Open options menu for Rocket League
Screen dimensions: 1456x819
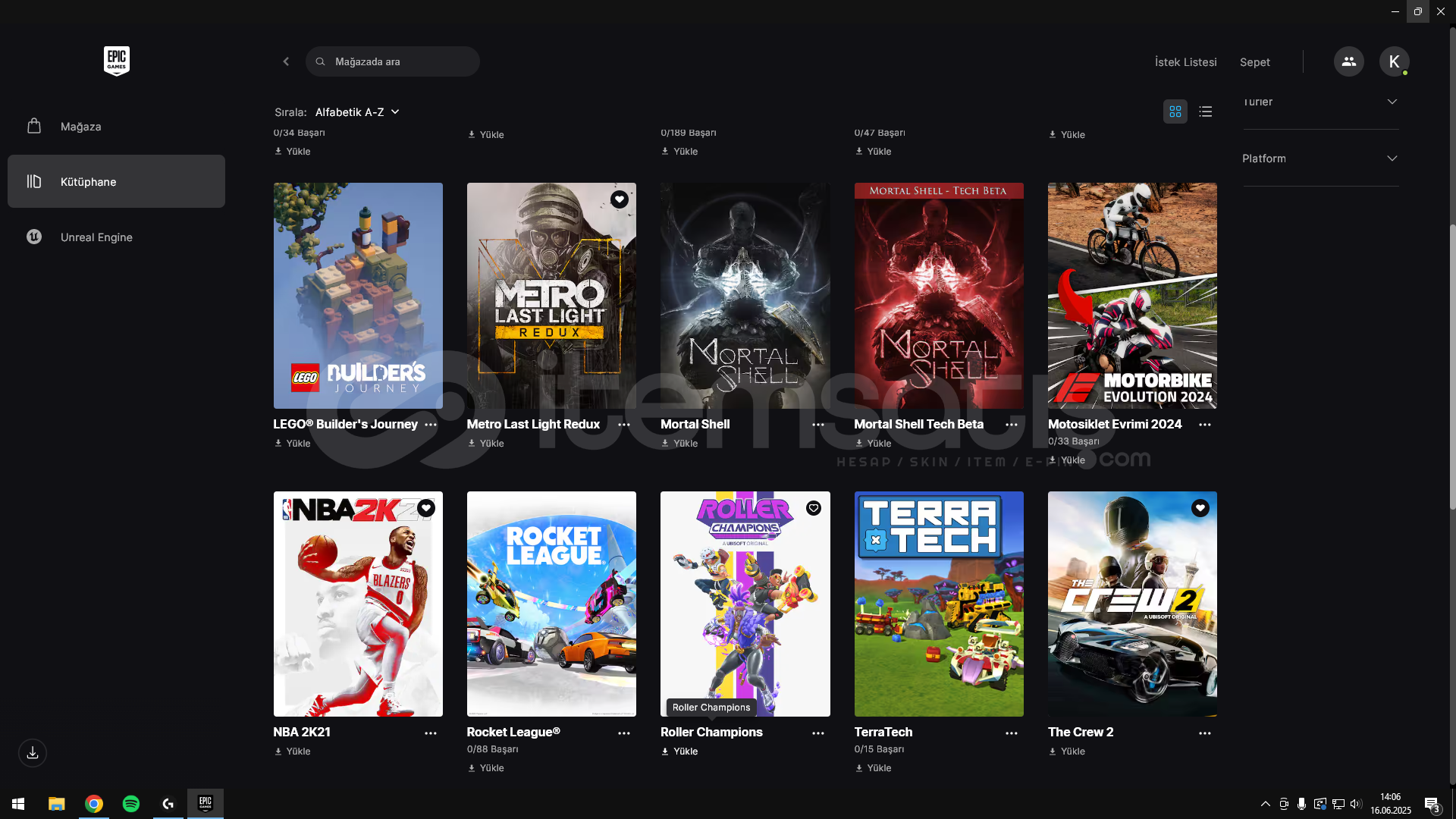624,733
